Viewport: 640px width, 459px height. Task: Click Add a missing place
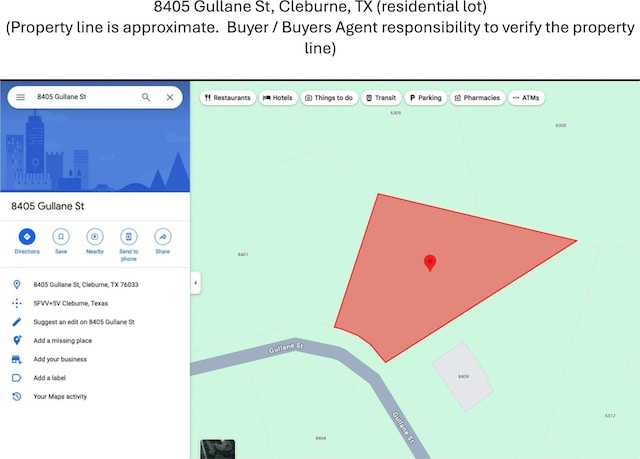coord(62,341)
